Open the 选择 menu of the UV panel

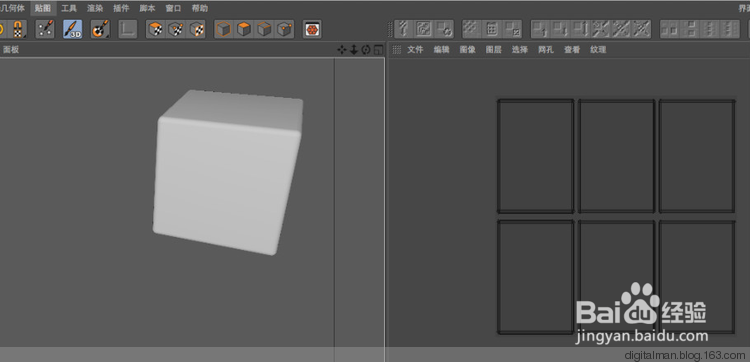(x=519, y=50)
